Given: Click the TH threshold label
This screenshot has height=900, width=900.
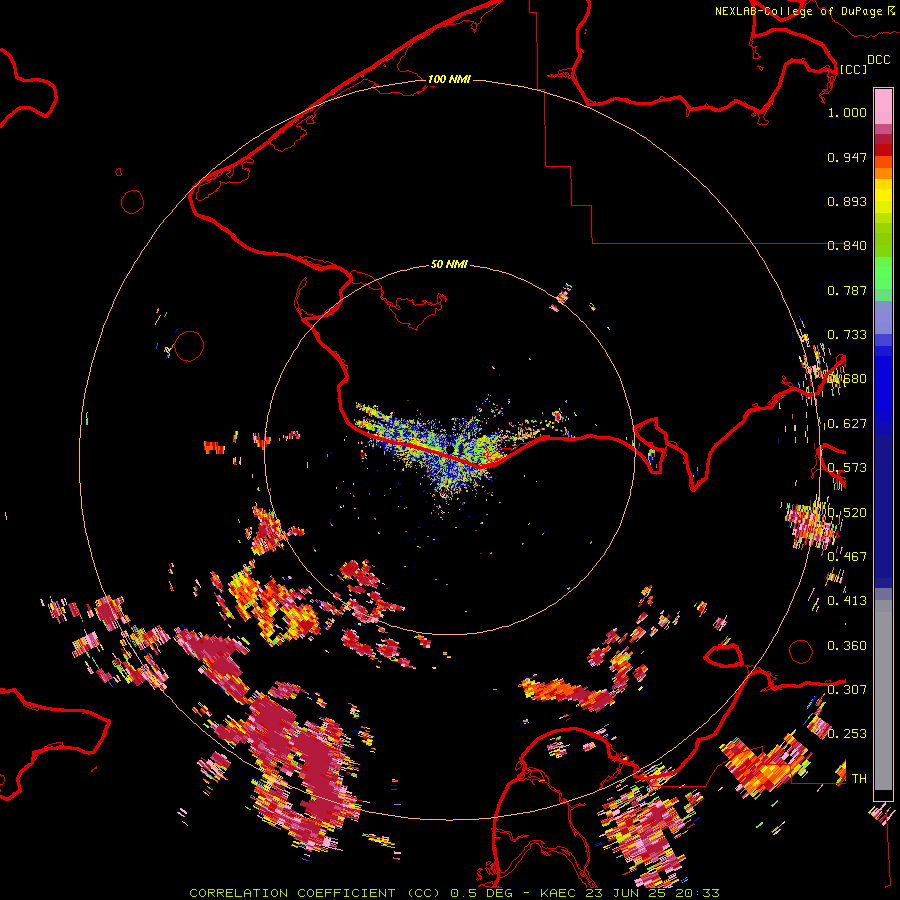Looking at the screenshot, I should [859, 779].
